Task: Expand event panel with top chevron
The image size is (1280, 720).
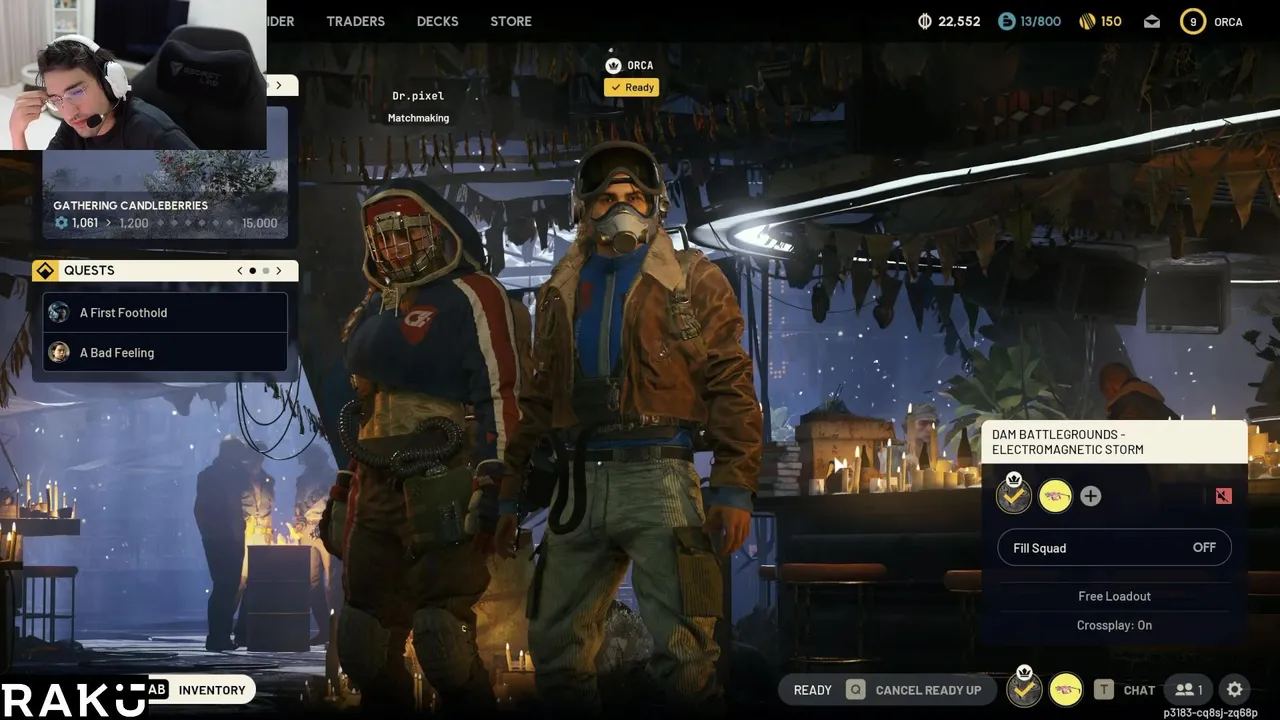Action: click(279, 85)
